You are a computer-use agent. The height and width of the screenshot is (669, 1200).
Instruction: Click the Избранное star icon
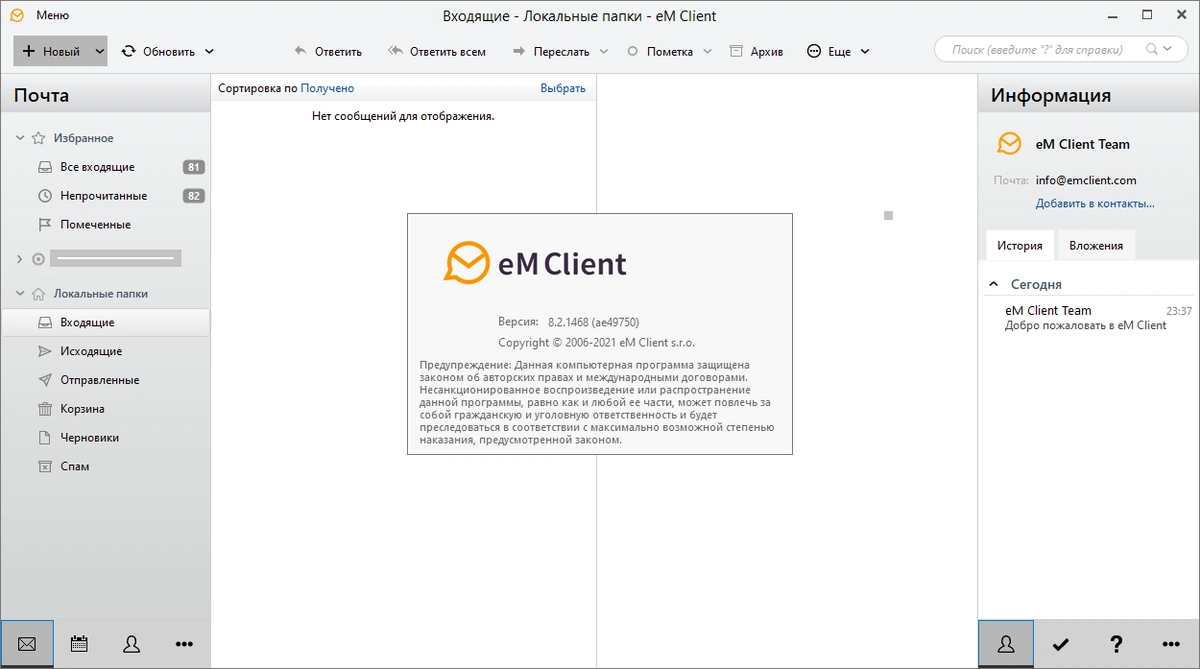tap(39, 138)
